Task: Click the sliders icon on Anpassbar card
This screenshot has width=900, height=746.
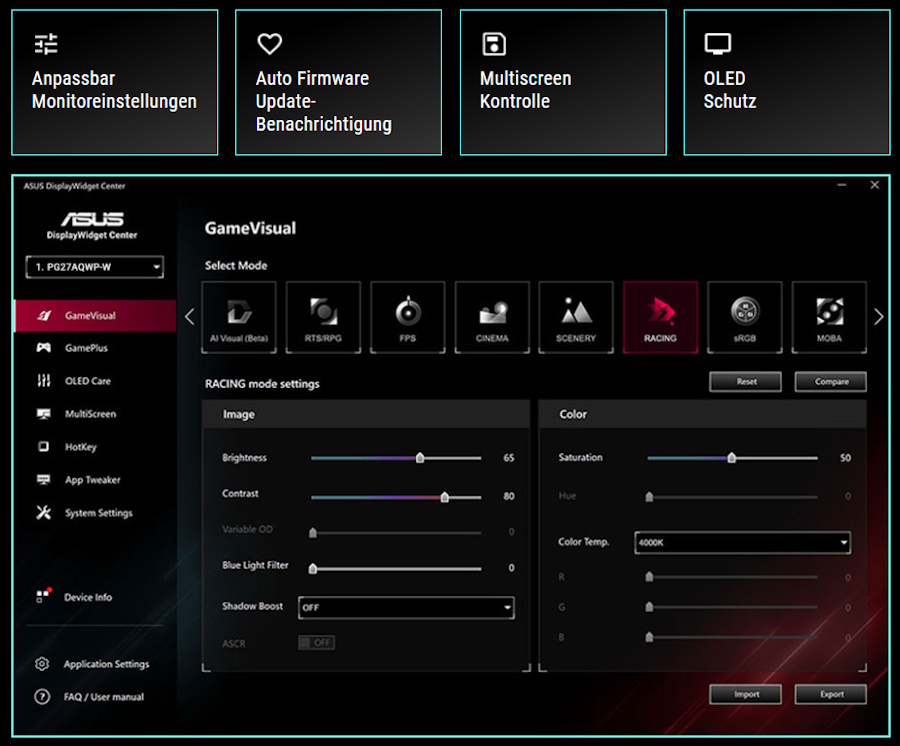Action: click(x=46, y=44)
